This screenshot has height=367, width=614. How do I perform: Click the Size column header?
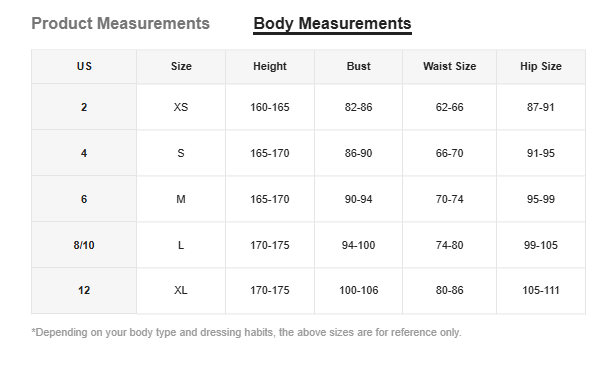pyautogui.click(x=181, y=66)
